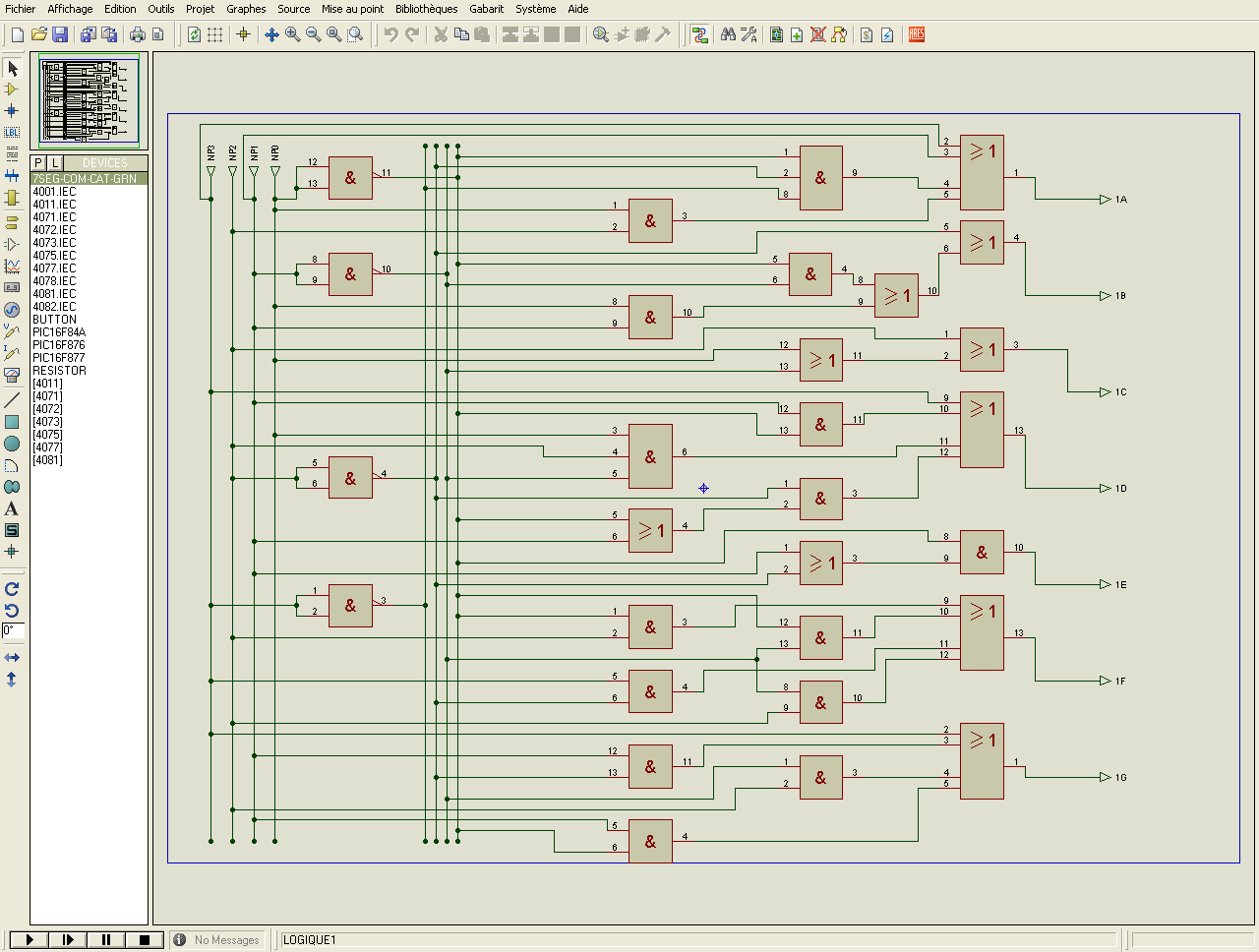Viewport: 1259px width, 952px height.
Task: Open the Mise au point menu
Action: [353, 9]
